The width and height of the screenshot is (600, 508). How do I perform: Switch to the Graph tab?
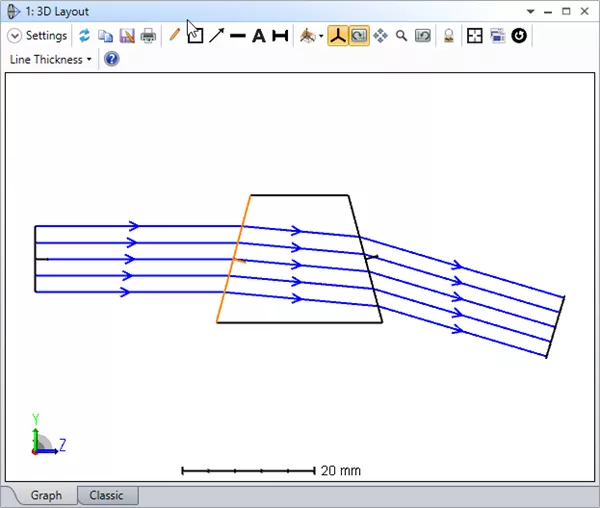46,495
